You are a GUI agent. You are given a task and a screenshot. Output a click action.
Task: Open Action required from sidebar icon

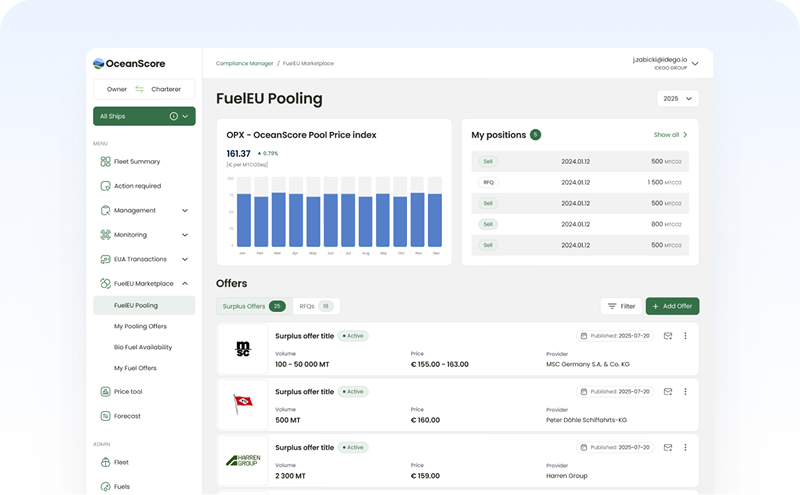click(x=105, y=186)
